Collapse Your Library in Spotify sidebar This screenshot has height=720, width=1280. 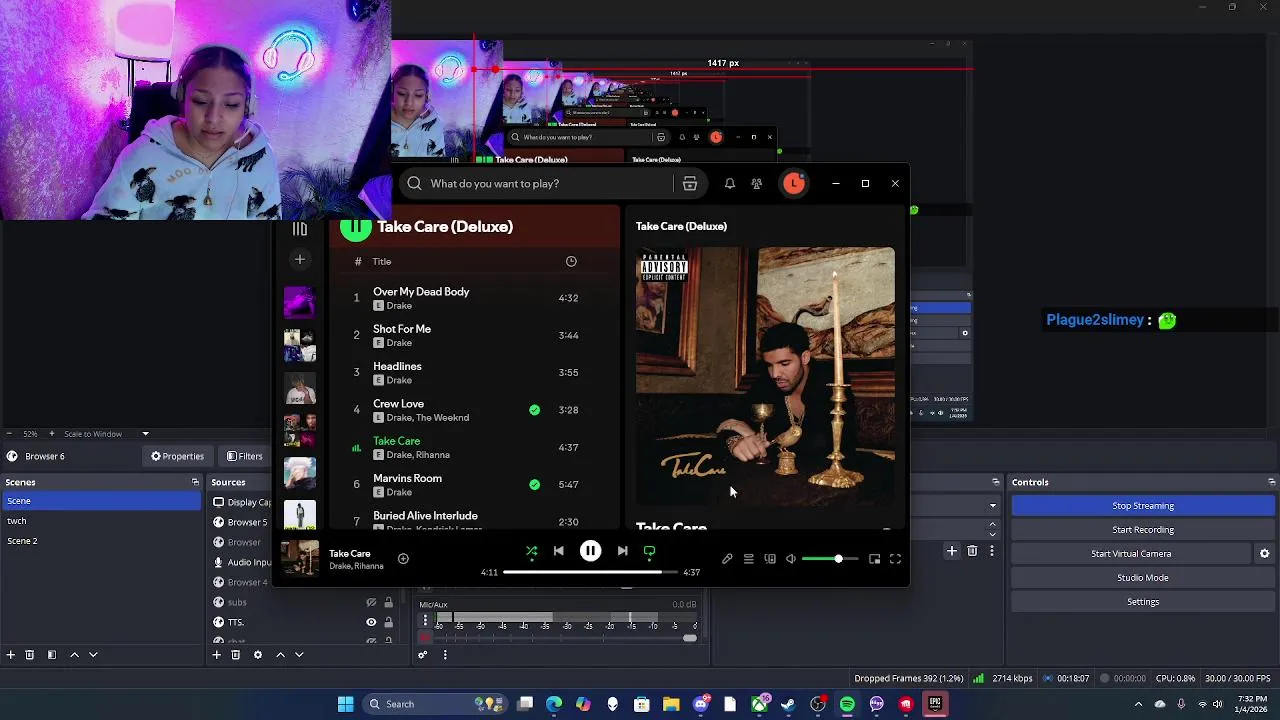coord(299,229)
